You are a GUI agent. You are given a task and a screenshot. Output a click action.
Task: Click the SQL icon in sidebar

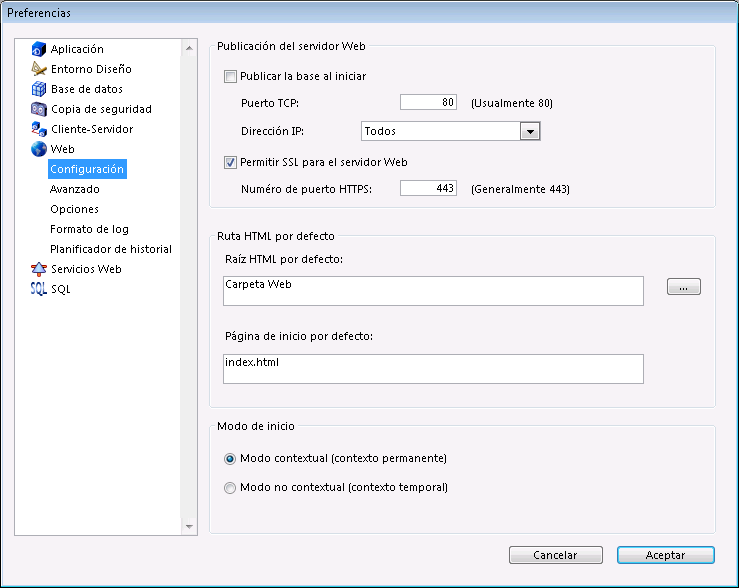pos(39,289)
